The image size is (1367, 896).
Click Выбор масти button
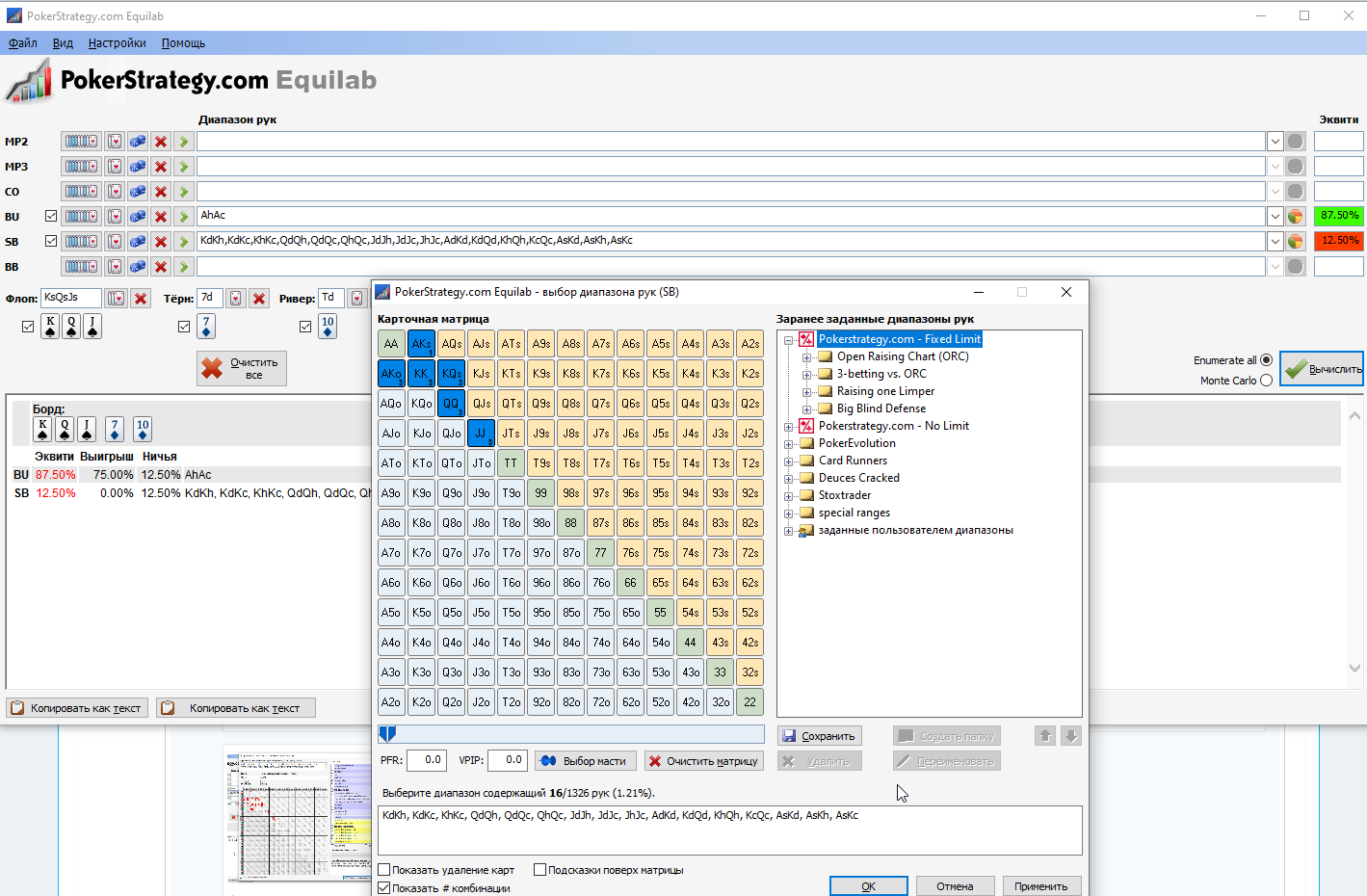click(585, 761)
